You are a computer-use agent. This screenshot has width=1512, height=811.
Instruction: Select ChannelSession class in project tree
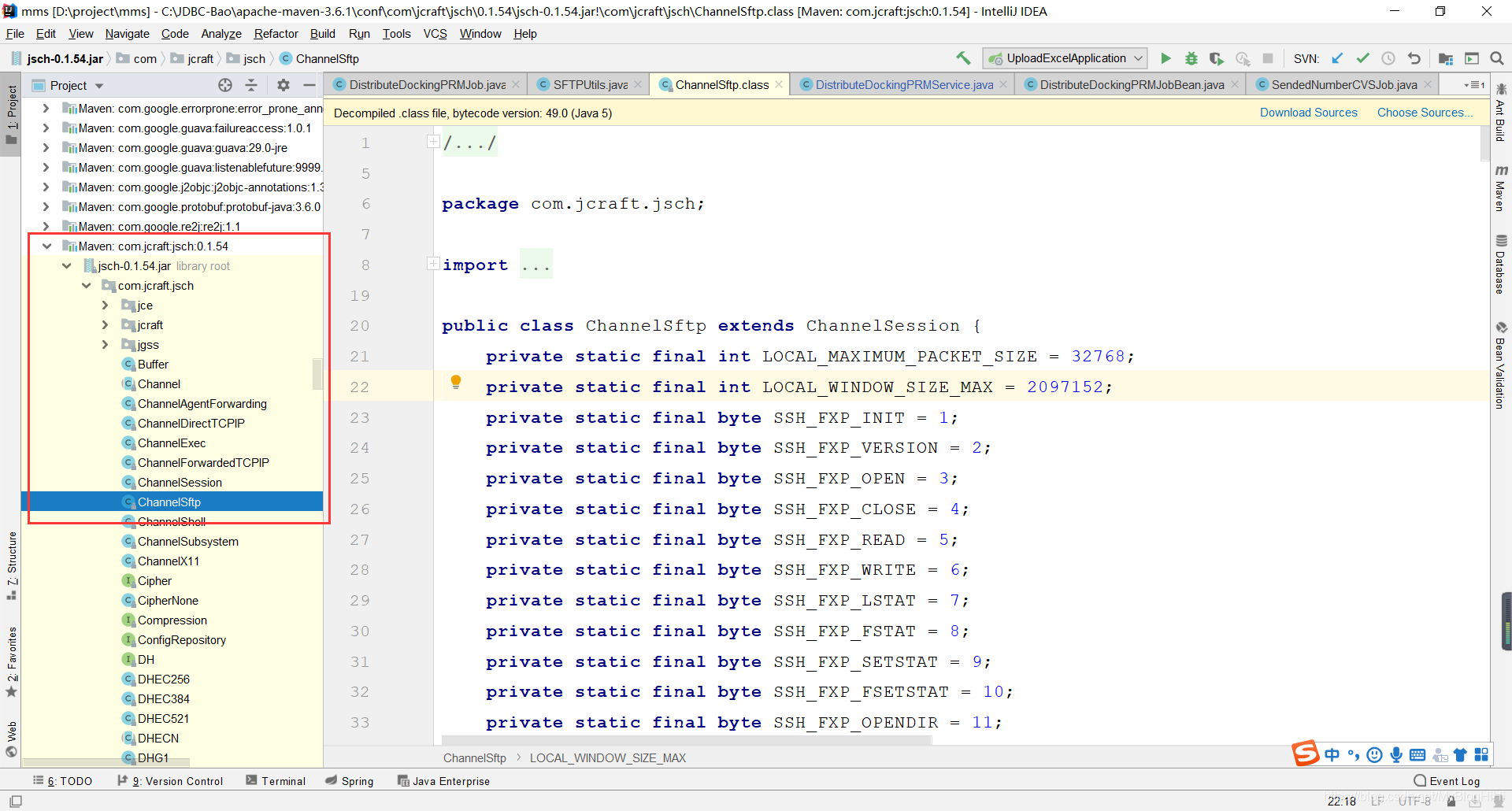(180, 483)
